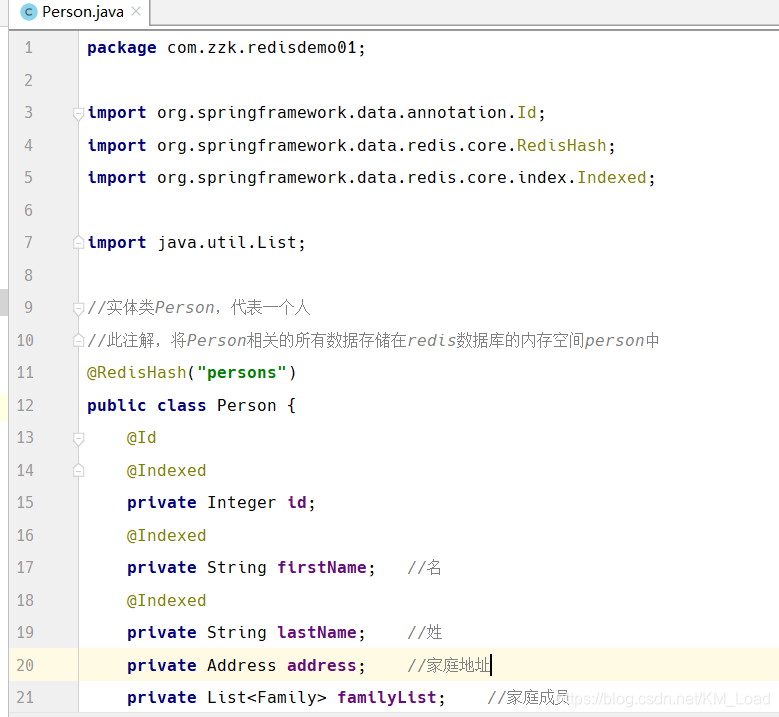The image size is (779, 717).
Task: Click the Id import class name
Action: [x=527, y=113]
